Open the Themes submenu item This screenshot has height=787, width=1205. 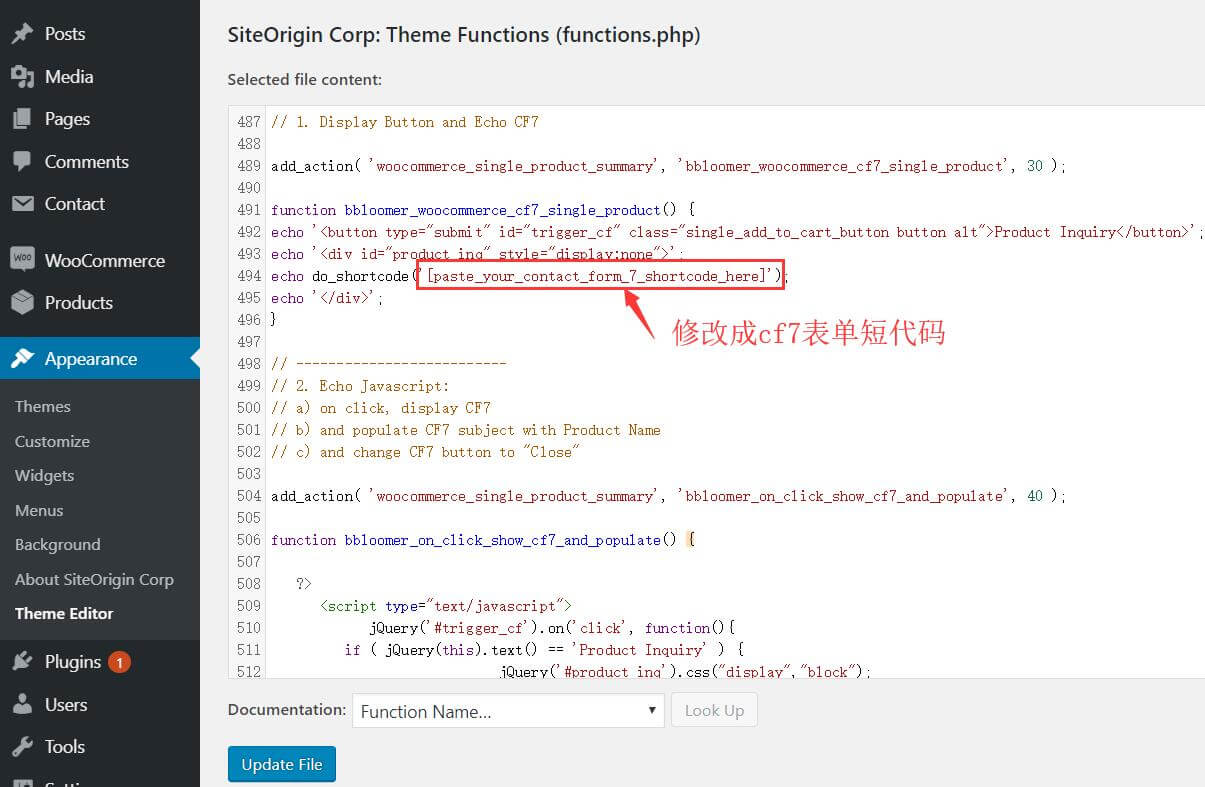[x=43, y=407]
